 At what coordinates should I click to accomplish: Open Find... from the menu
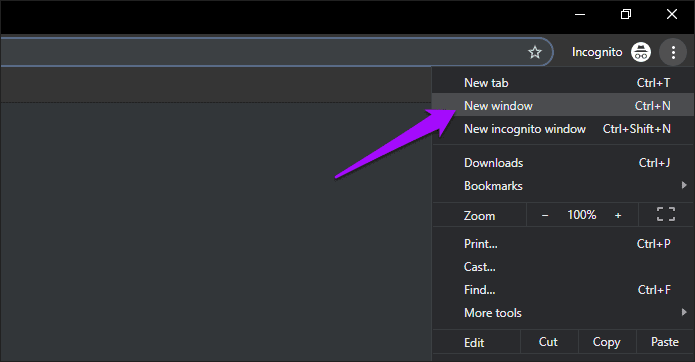click(x=563, y=290)
